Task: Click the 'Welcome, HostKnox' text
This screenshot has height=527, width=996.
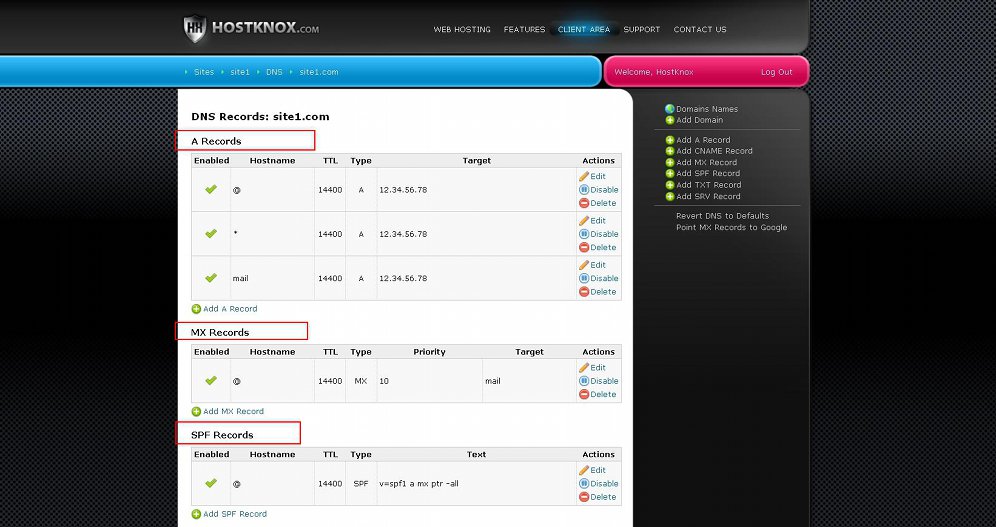Action: [x=654, y=72]
